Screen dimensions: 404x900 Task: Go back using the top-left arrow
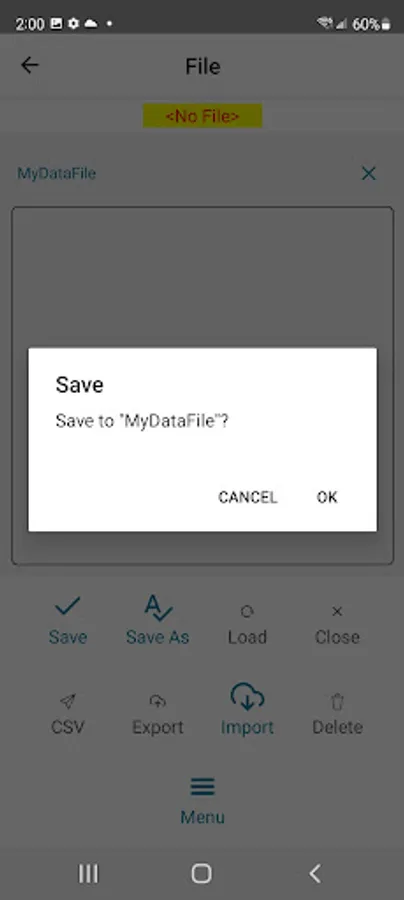(x=29, y=65)
